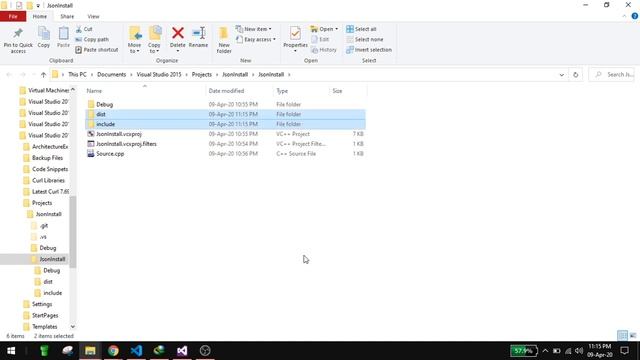Sort by Date modified column
Screen dimensions: 640x360
[x=239, y=91]
